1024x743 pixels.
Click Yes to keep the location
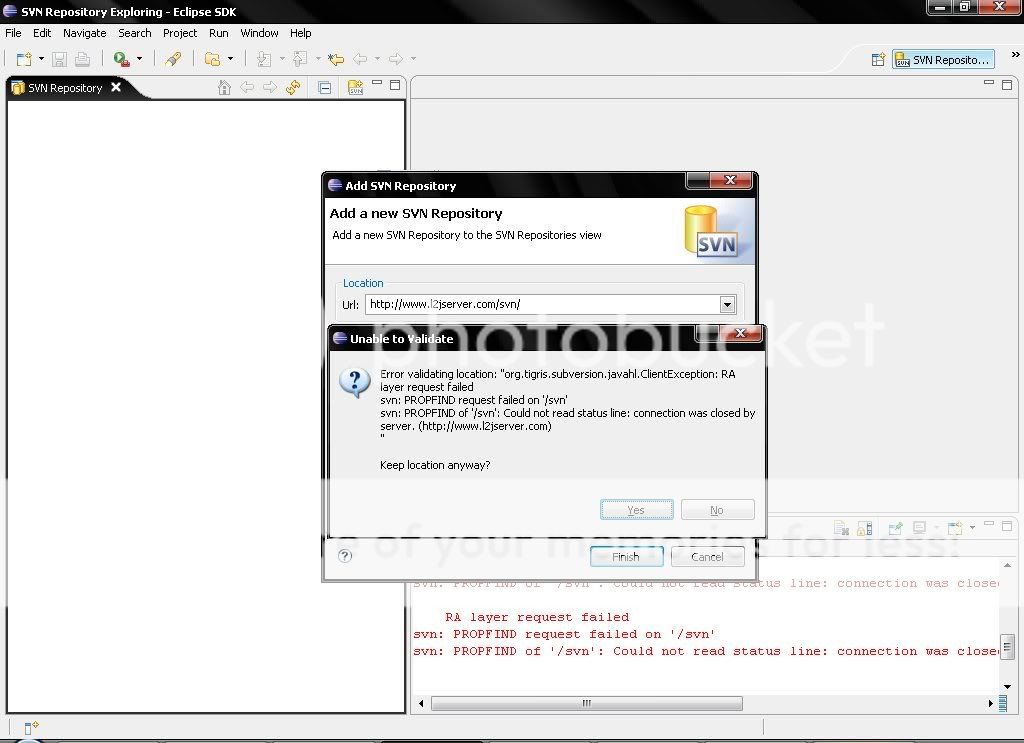pyautogui.click(x=636, y=510)
